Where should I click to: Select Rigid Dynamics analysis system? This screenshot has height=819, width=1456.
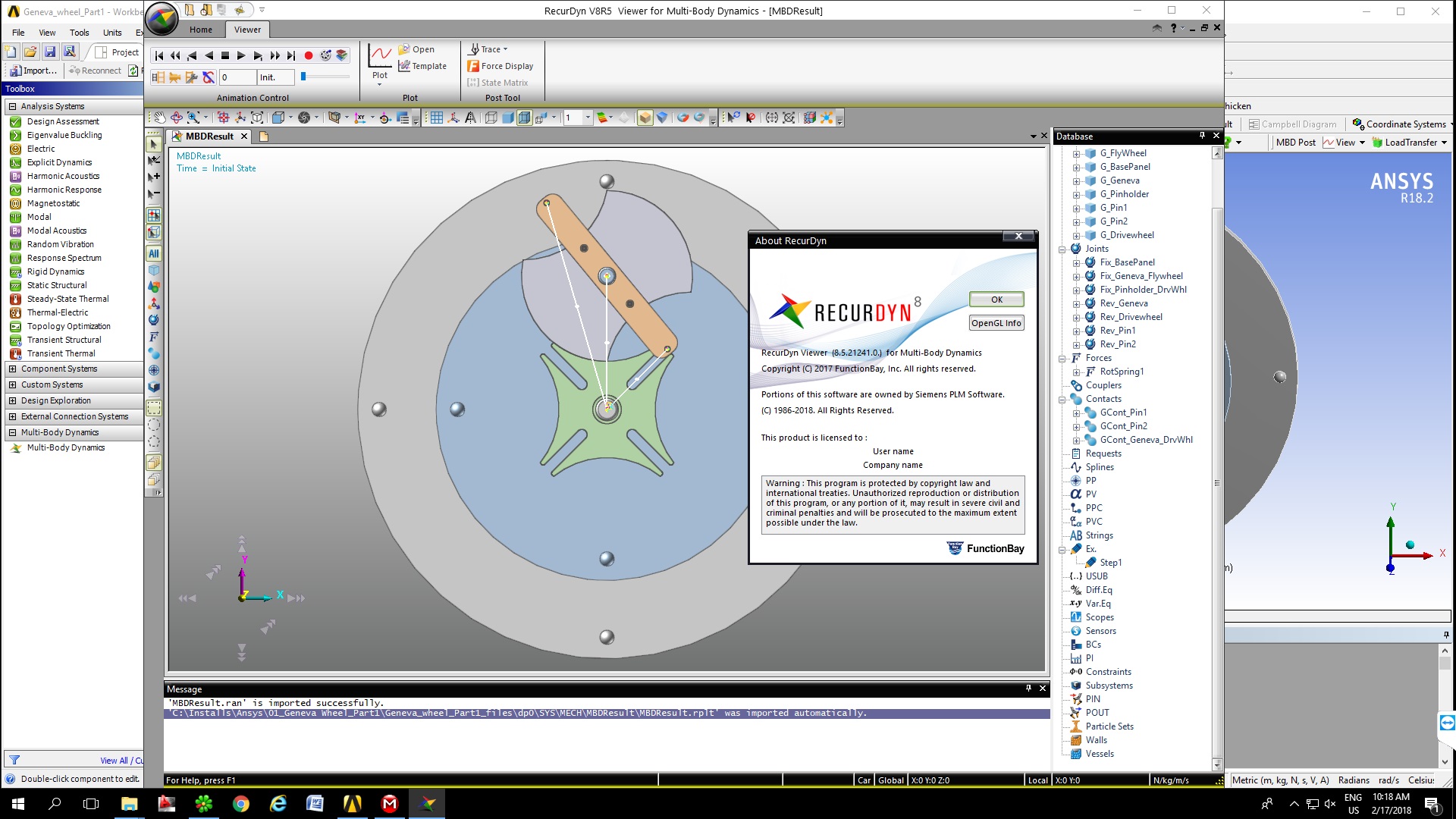click(x=55, y=271)
